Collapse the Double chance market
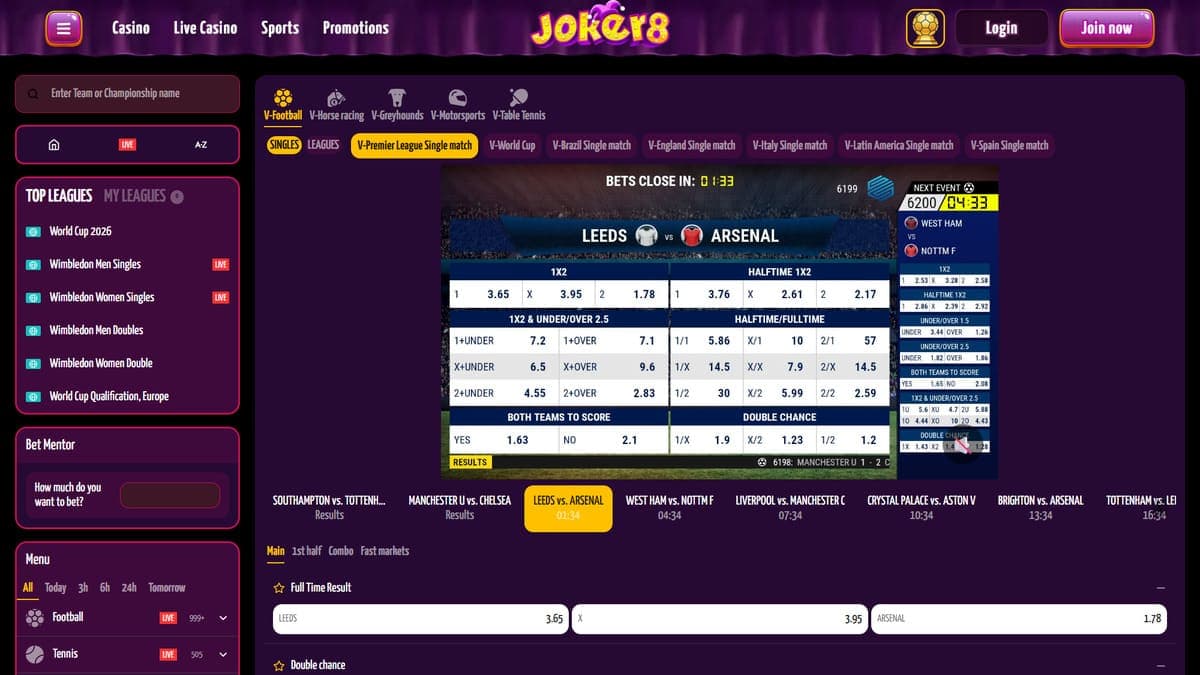 pos(1160,665)
